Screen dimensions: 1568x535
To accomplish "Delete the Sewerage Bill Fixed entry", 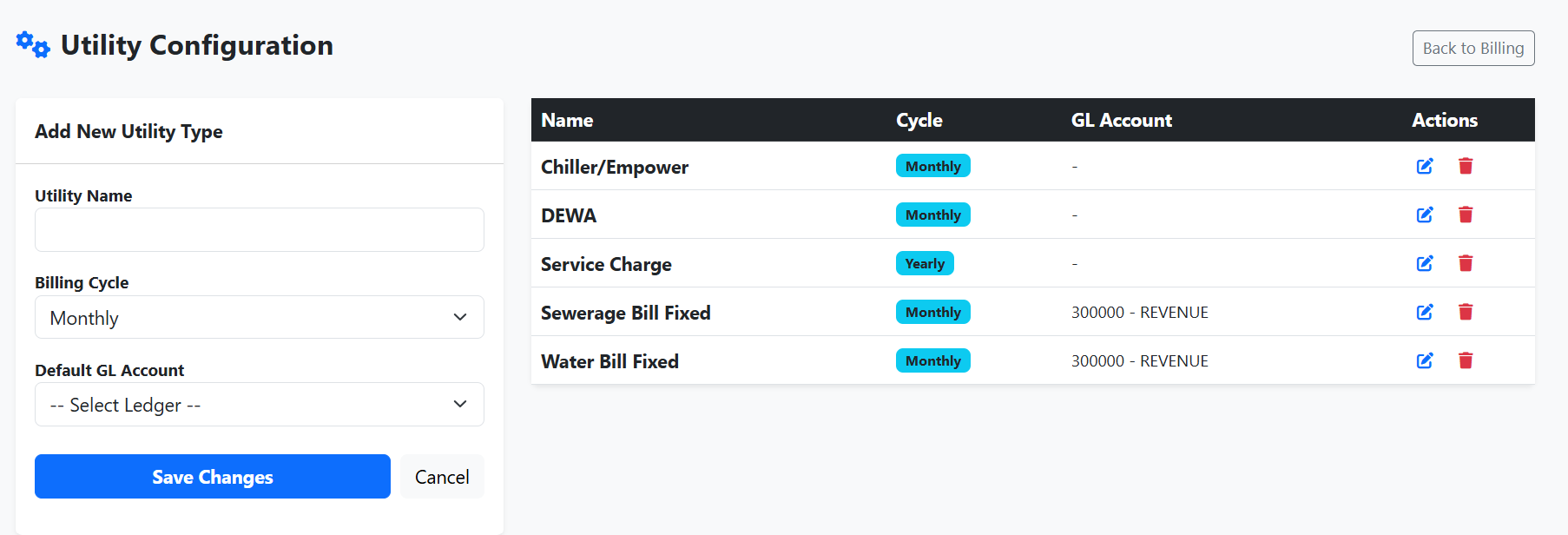I will (x=1466, y=312).
